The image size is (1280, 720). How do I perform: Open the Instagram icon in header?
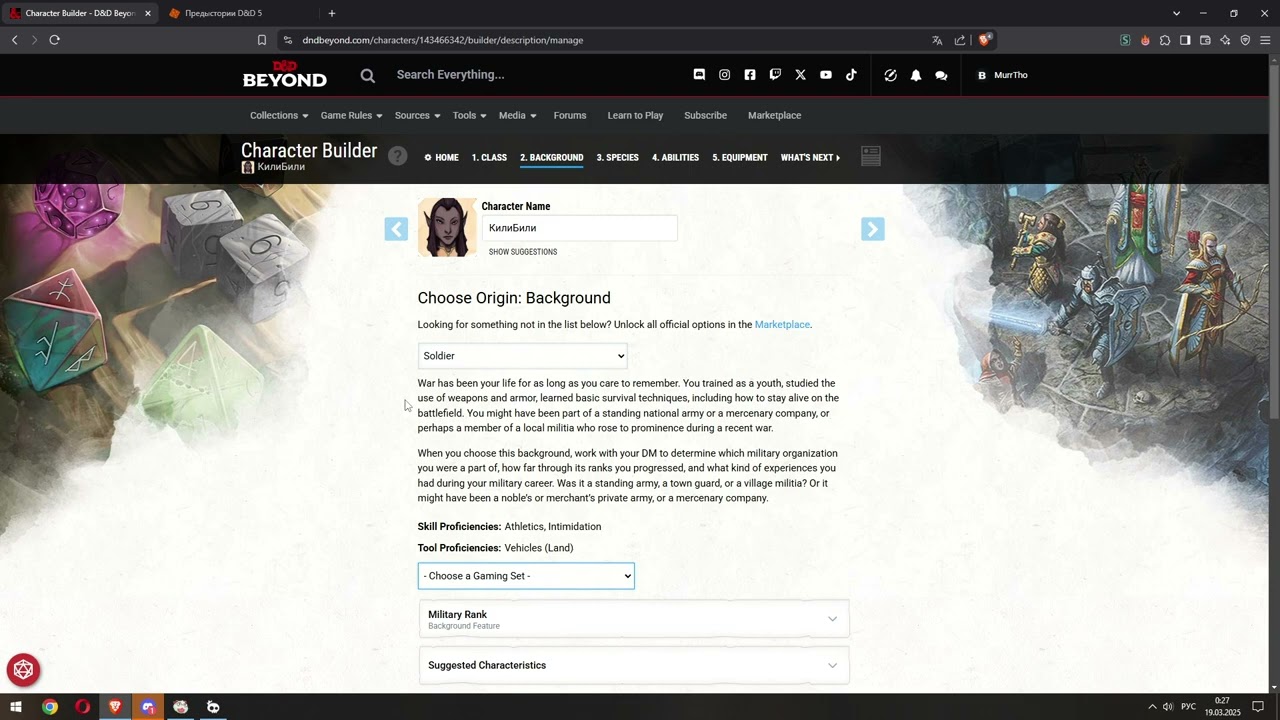click(724, 75)
